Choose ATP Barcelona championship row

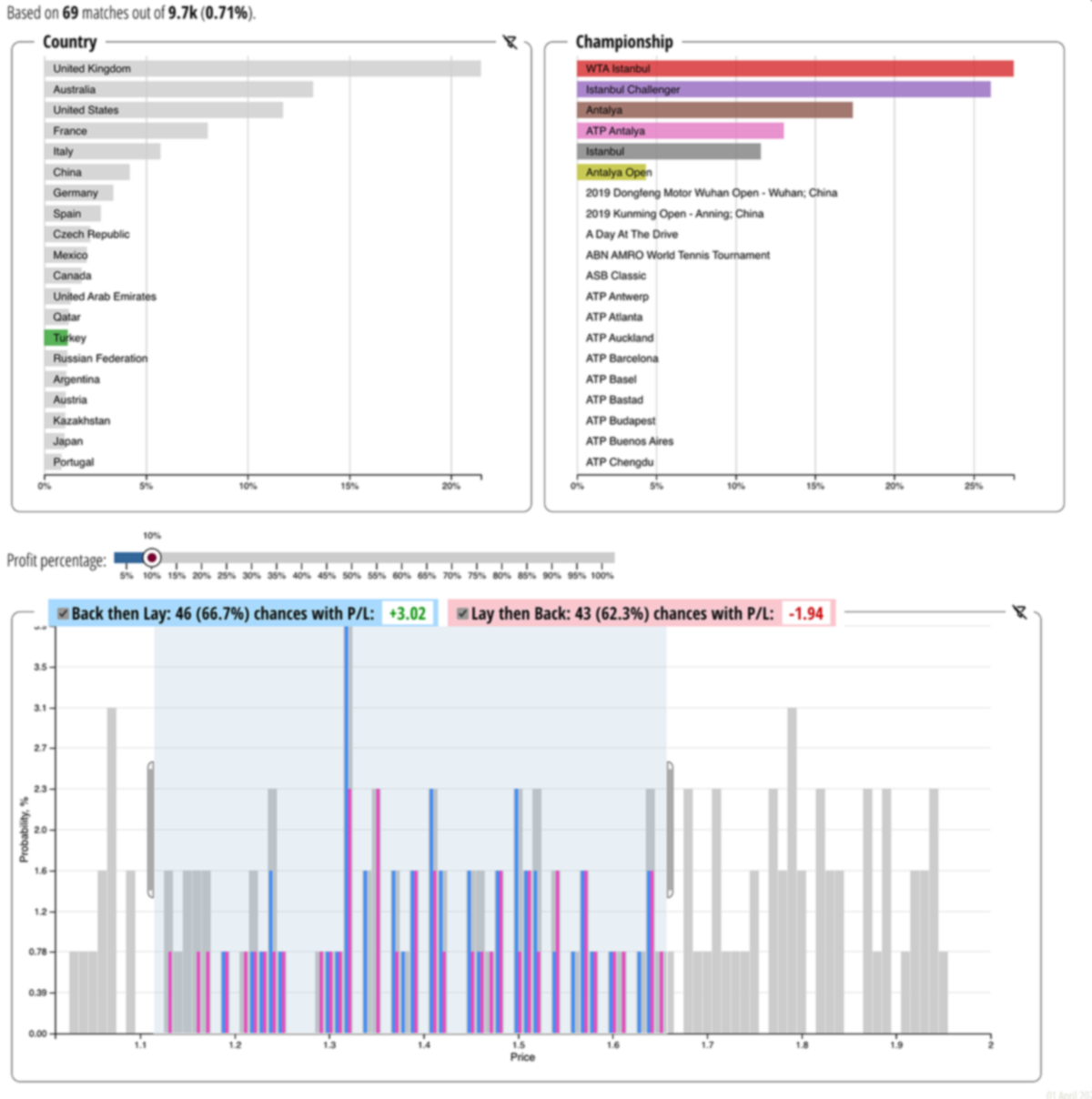[x=622, y=358]
